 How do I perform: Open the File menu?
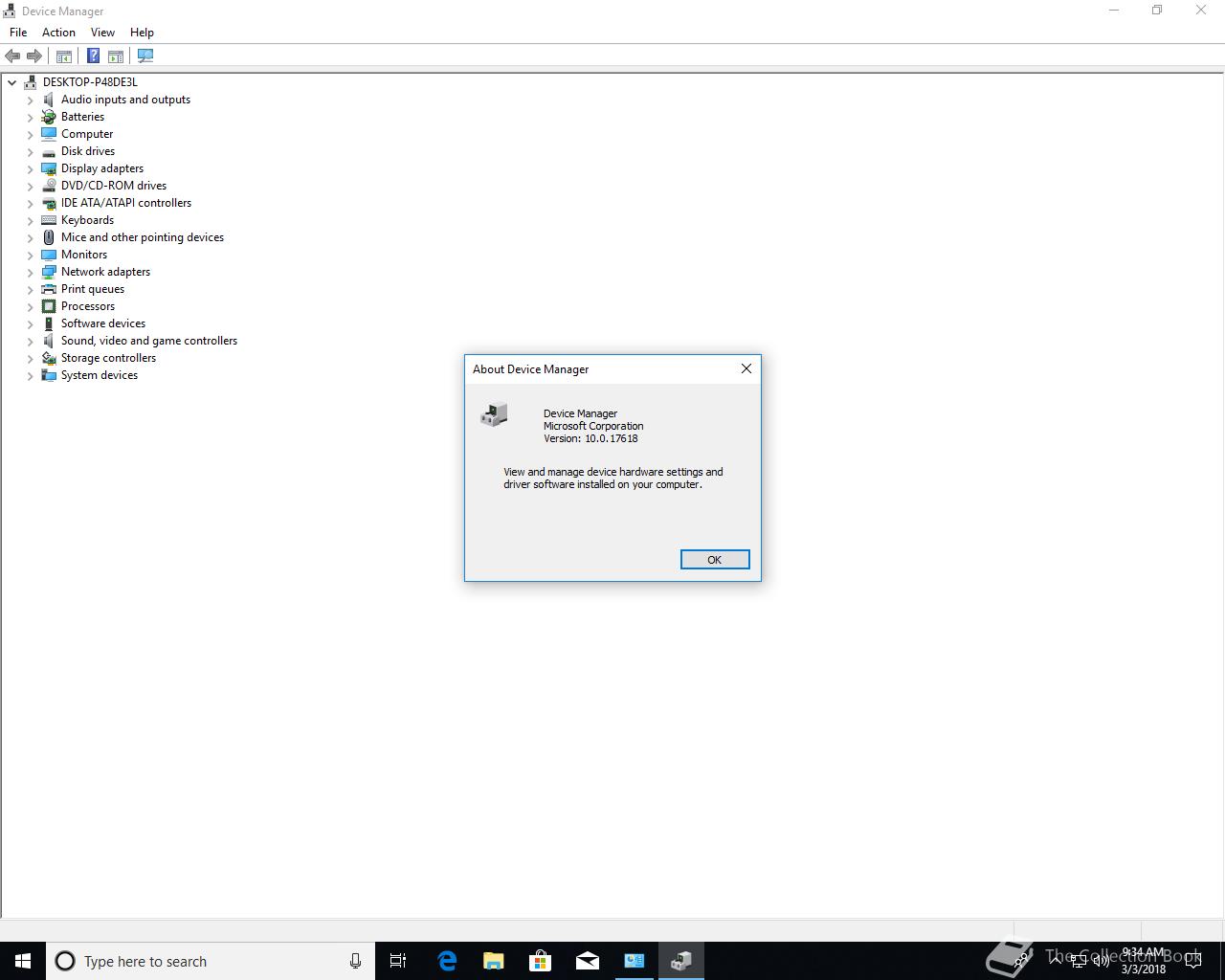pos(18,33)
